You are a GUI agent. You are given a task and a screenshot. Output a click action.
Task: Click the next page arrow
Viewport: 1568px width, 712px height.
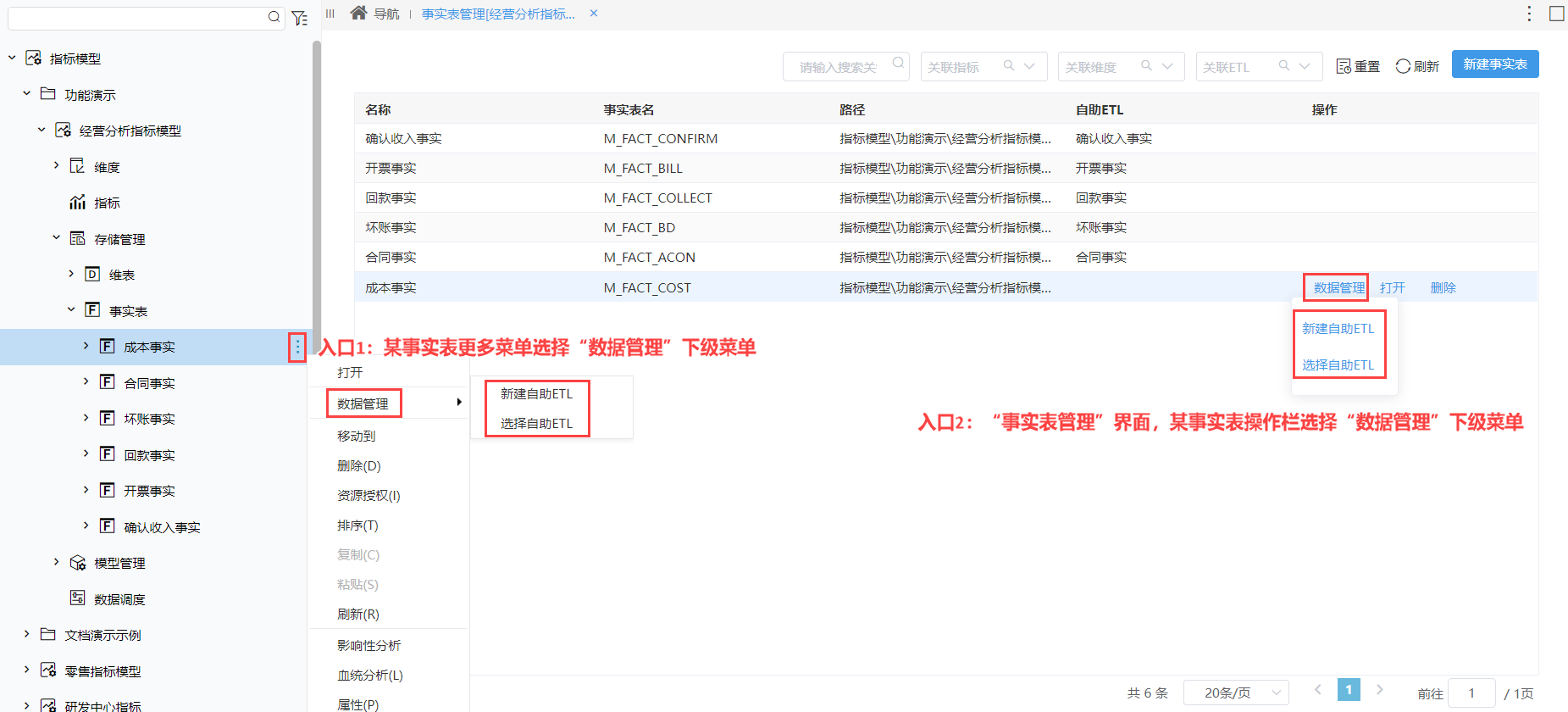pyautogui.click(x=1379, y=689)
